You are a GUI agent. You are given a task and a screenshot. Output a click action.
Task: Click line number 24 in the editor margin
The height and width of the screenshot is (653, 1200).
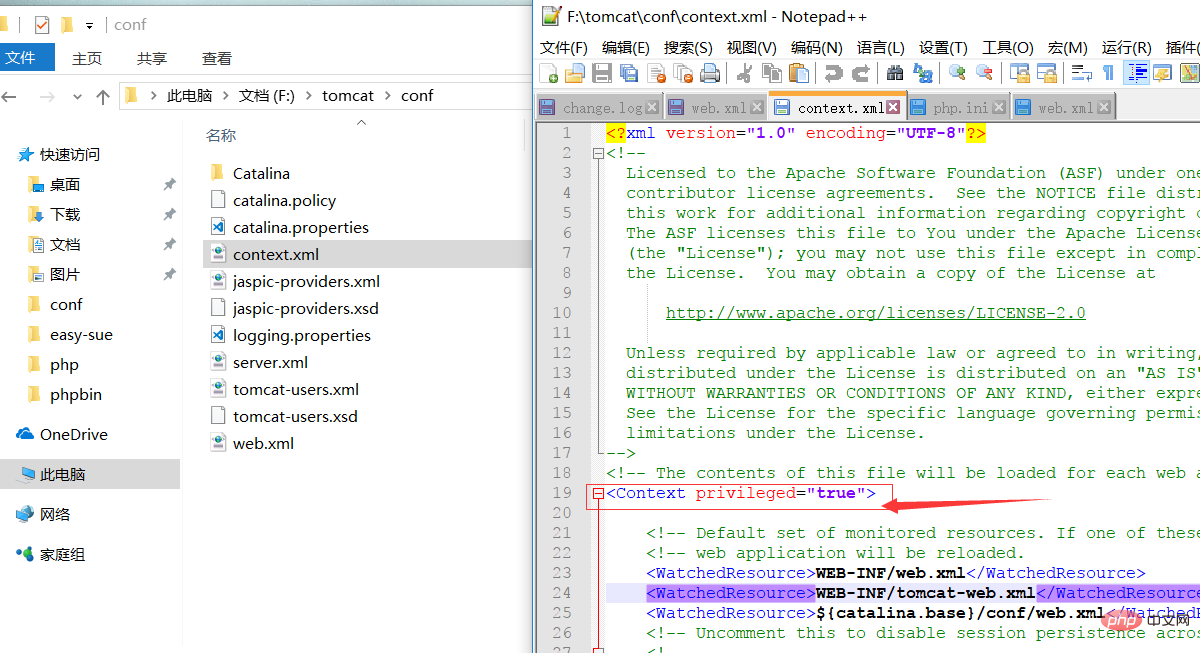click(x=561, y=593)
